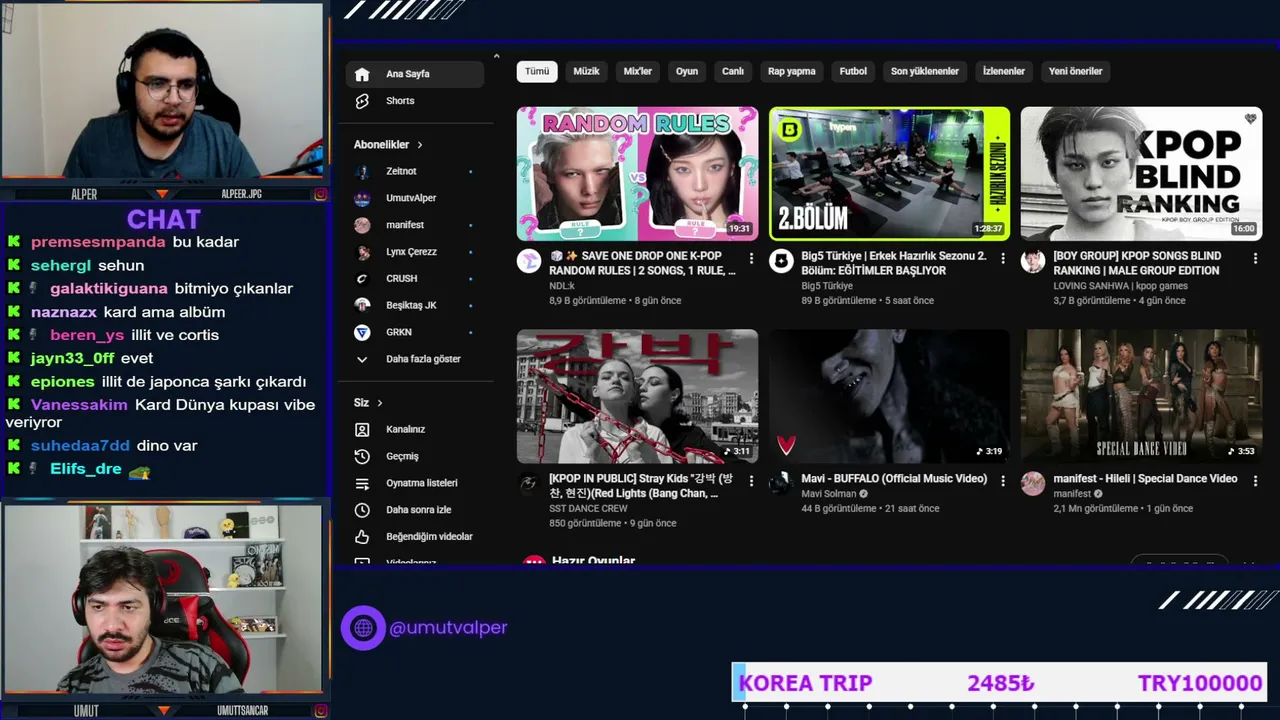Viewport: 1280px width, 720px height.
Task: Play the Stray Kids Red Lights thumbnail
Action: pos(637,396)
